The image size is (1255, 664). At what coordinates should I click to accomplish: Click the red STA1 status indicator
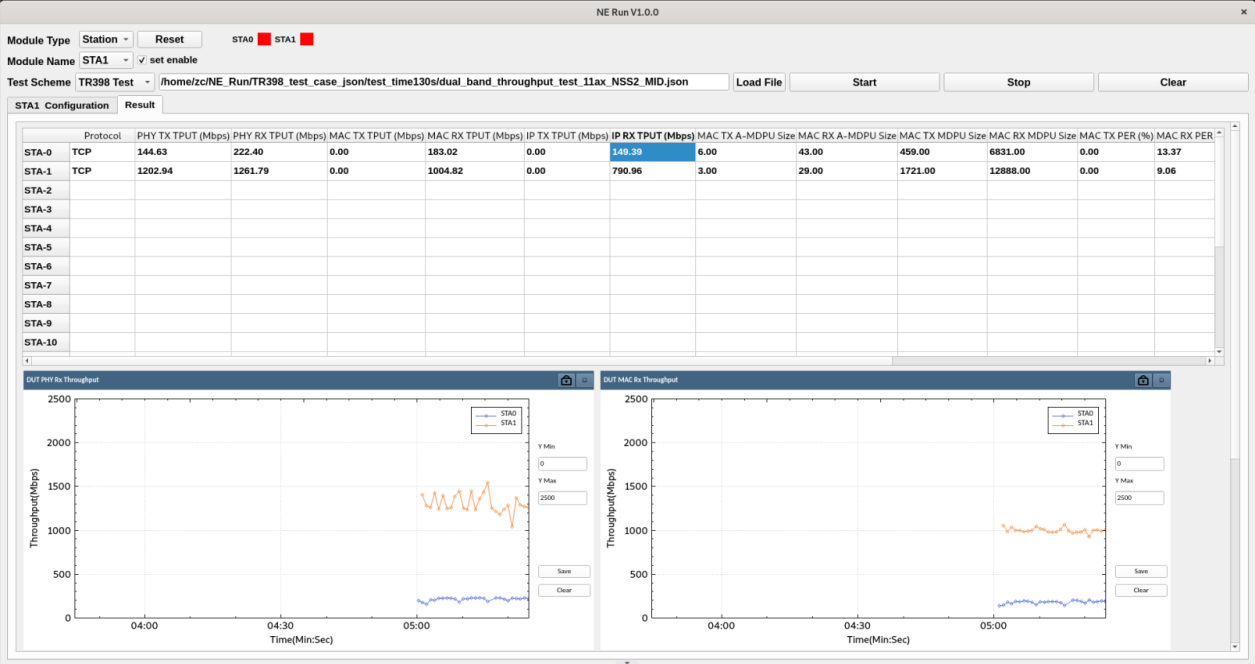pos(307,39)
